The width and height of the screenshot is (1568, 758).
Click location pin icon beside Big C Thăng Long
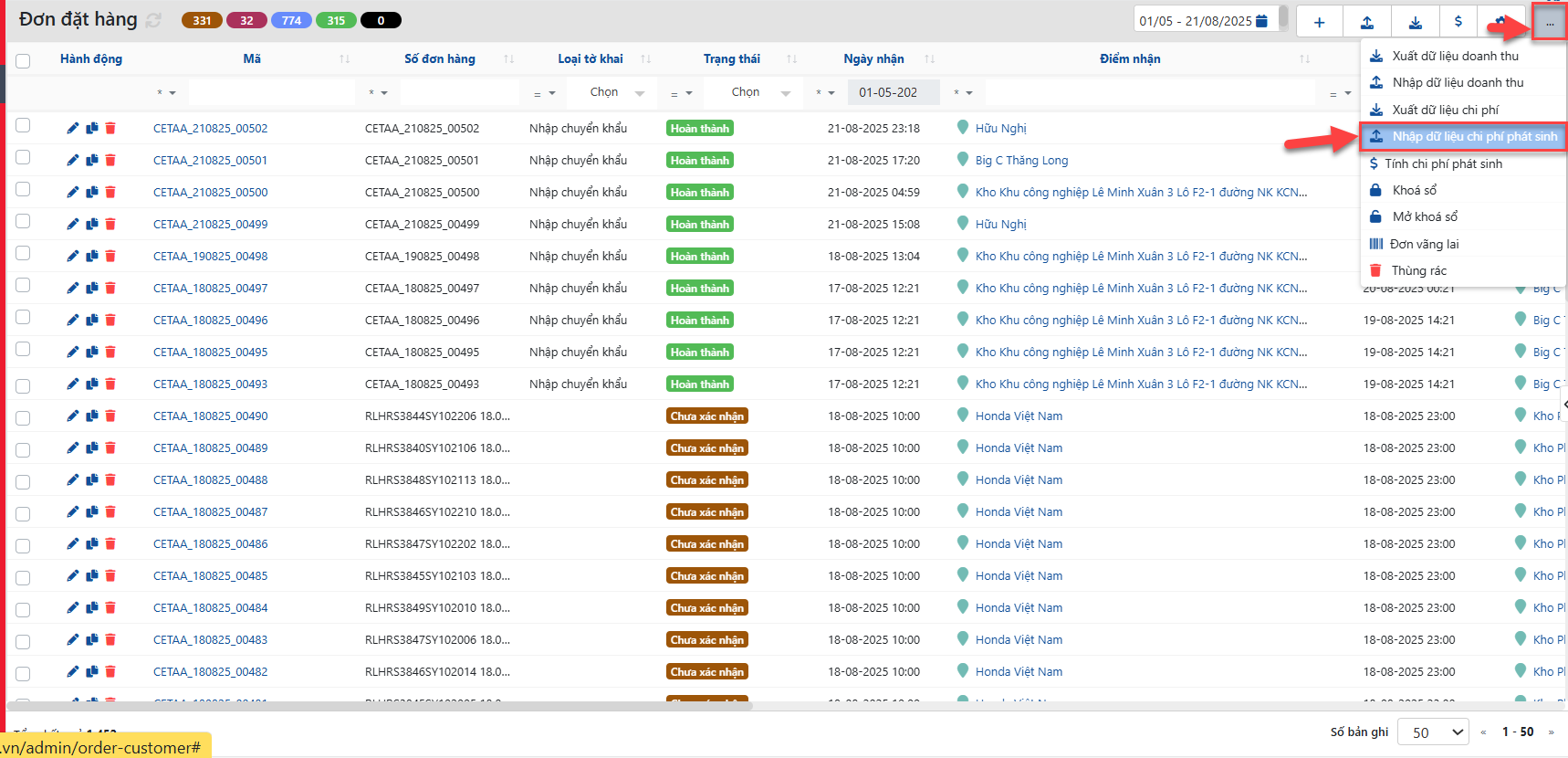962,159
